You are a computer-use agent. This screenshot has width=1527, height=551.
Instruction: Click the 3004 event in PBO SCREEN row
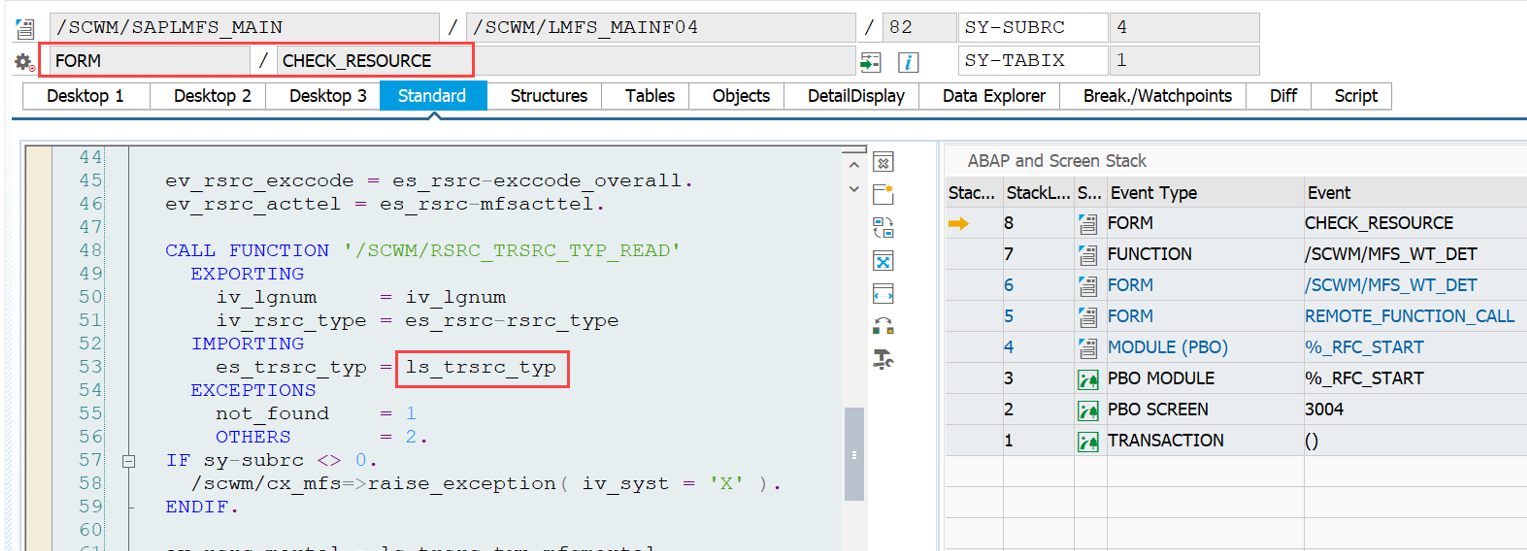tap(1324, 409)
